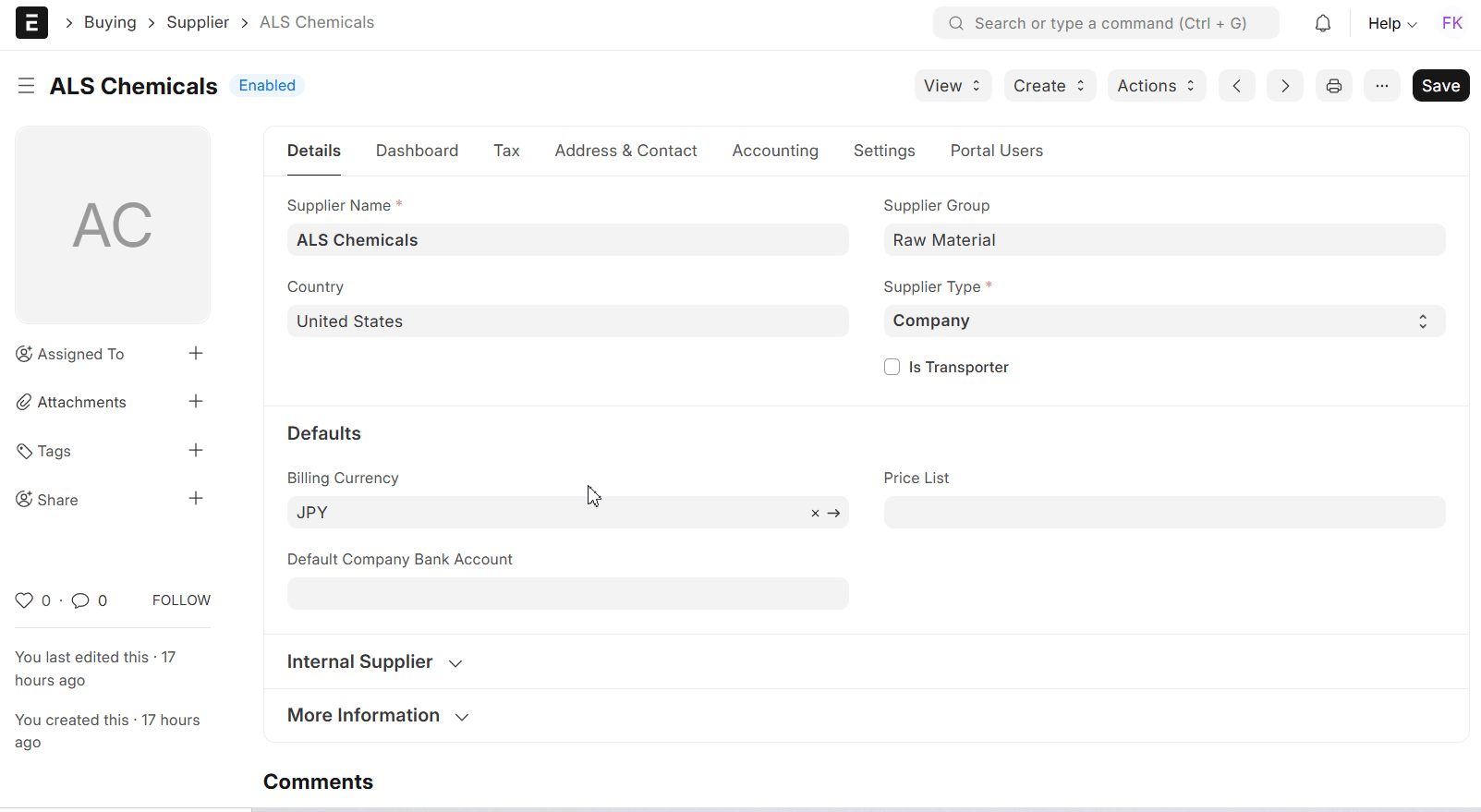This screenshot has width=1481, height=812.
Task: Like this document with heart icon
Action: [x=24, y=600]
